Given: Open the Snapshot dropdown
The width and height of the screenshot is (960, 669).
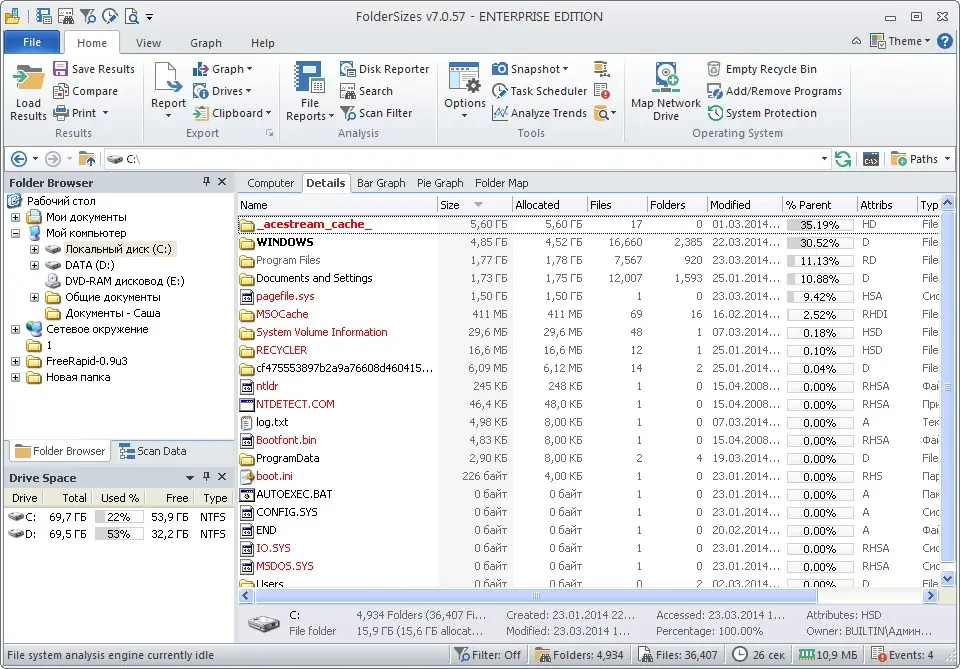Looking at the screenshot, I should 530,69.
